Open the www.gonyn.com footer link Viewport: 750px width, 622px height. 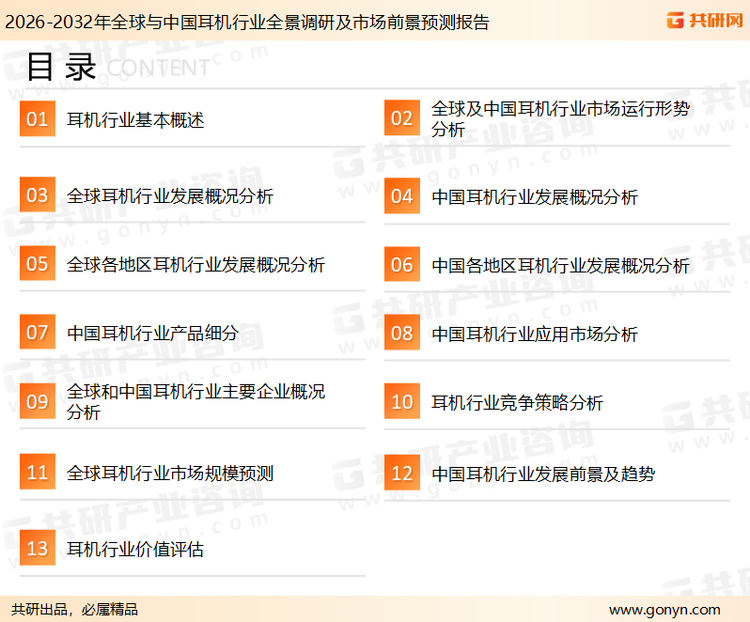pos(665,610)
